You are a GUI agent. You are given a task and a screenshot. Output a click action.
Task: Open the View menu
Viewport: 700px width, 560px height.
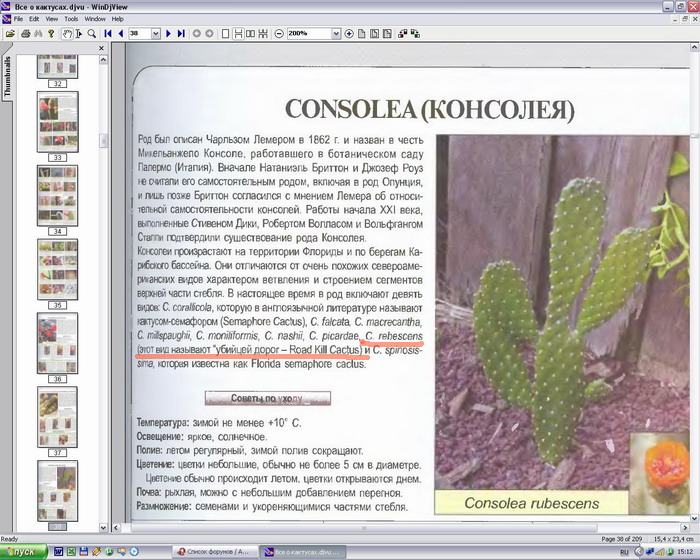(50, 18)
